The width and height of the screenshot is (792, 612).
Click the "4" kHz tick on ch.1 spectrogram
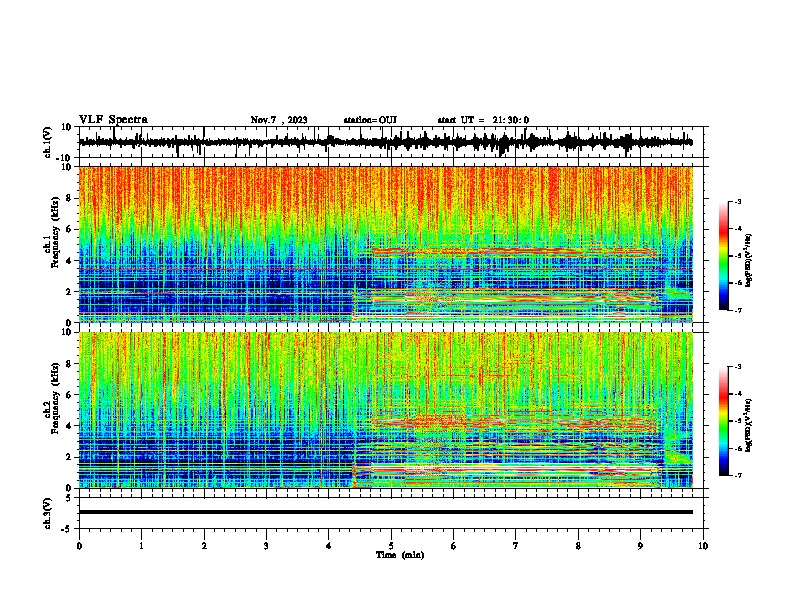(x=70, y=261)
